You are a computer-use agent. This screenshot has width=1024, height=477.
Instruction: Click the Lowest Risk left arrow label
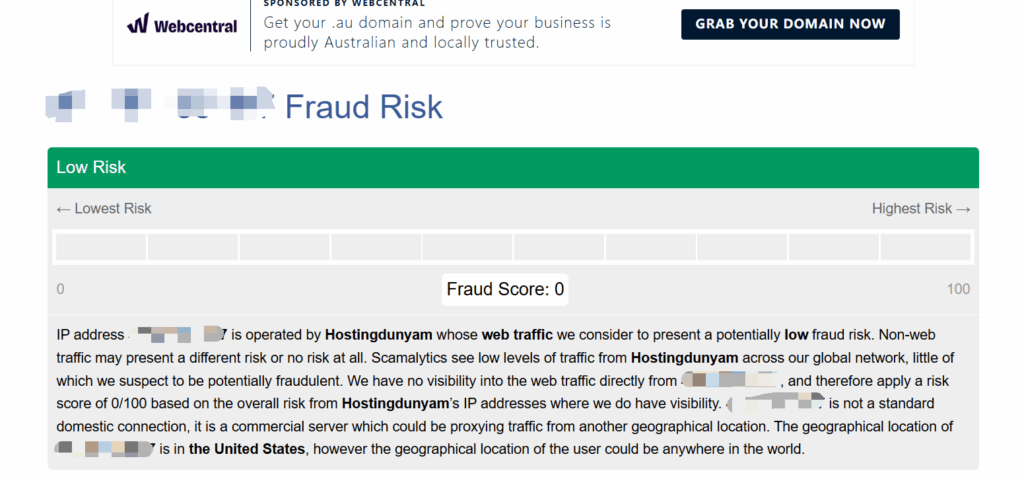104,208
